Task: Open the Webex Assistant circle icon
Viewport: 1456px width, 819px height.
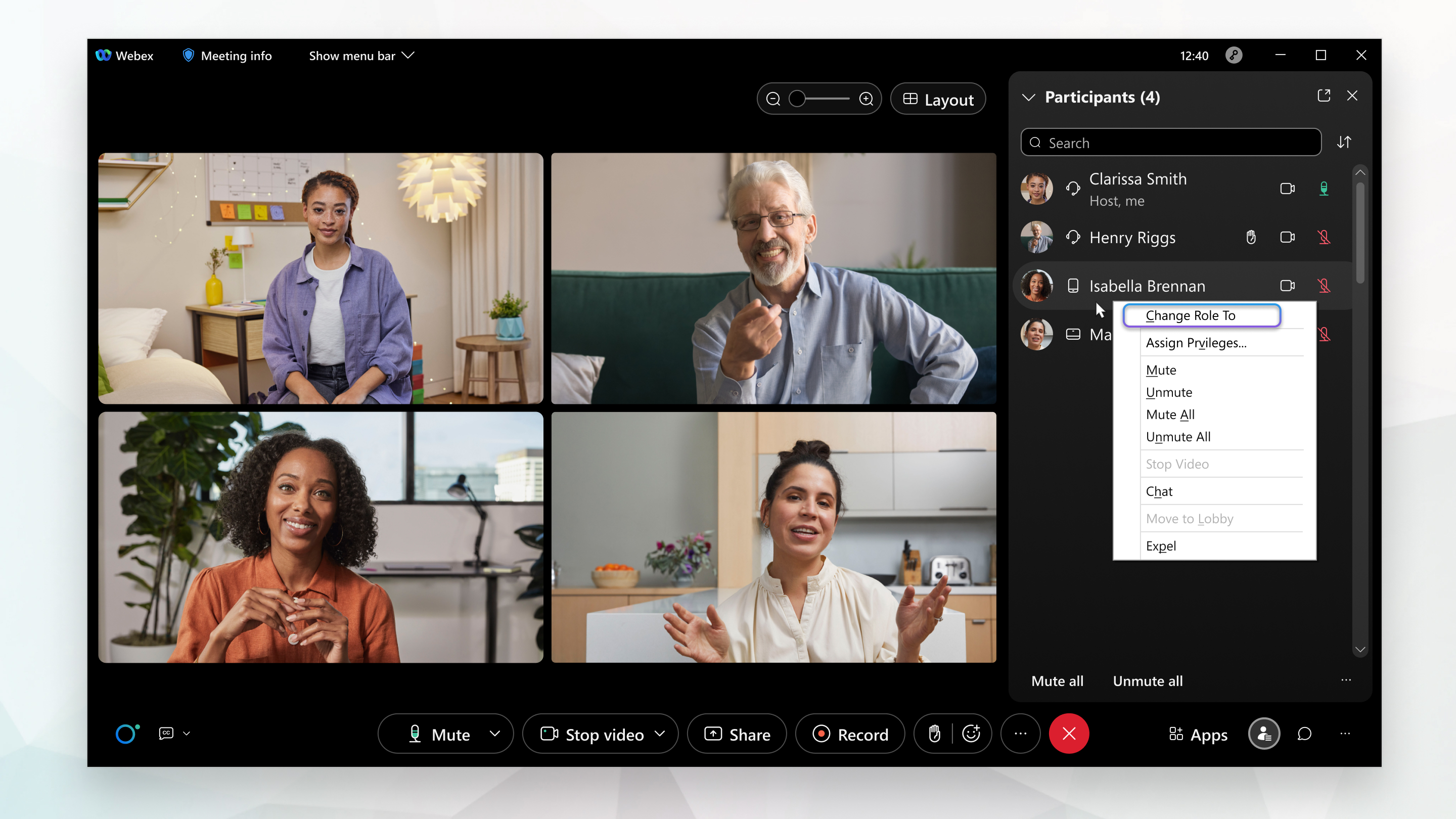Action: click(126, 734)
